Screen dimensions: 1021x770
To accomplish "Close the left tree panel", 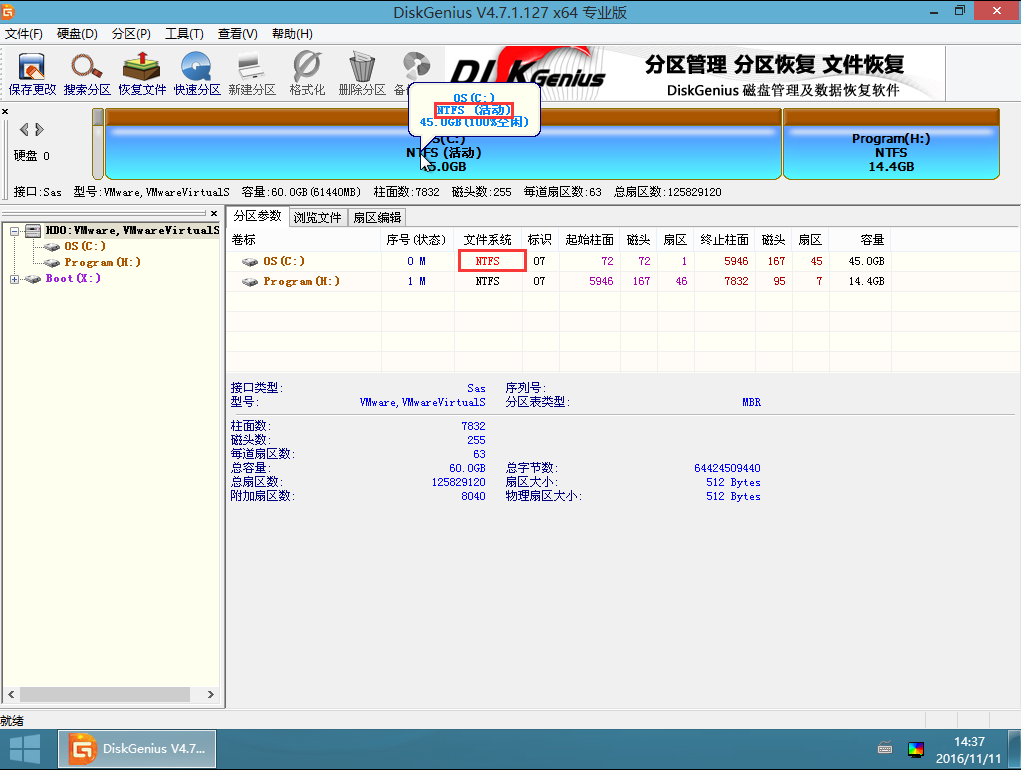I will [214, 213].
